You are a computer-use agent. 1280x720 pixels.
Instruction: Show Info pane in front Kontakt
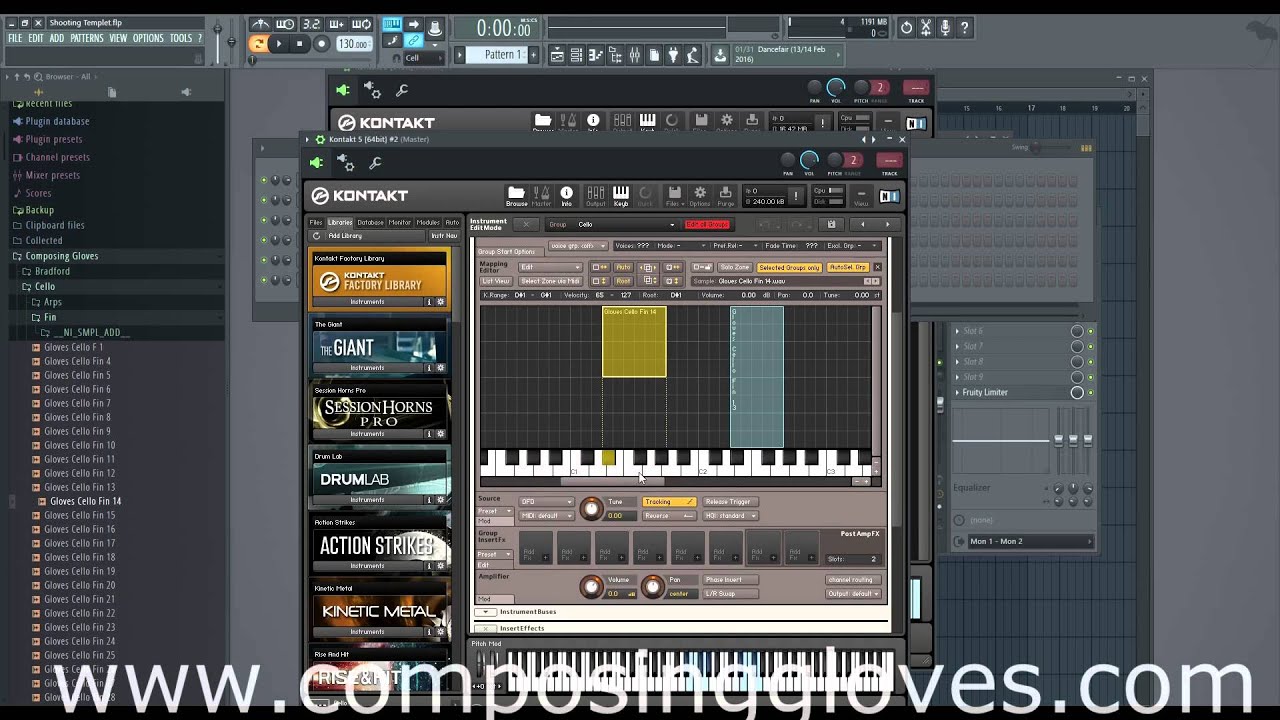coord(566,196)
